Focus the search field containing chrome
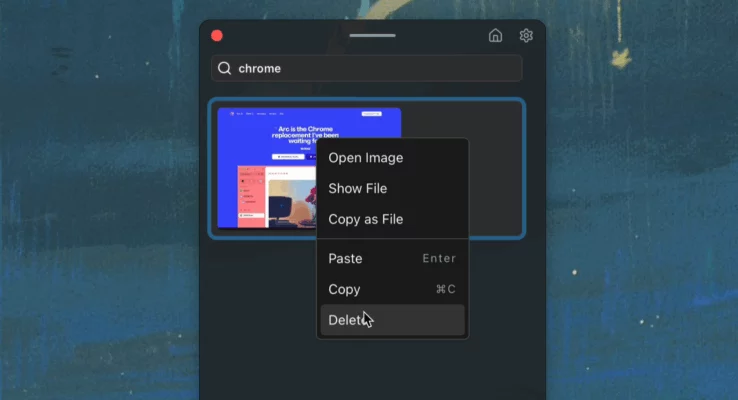Image resolution: width=738 pixels, height=400 pixels. (x=367, y=68)
